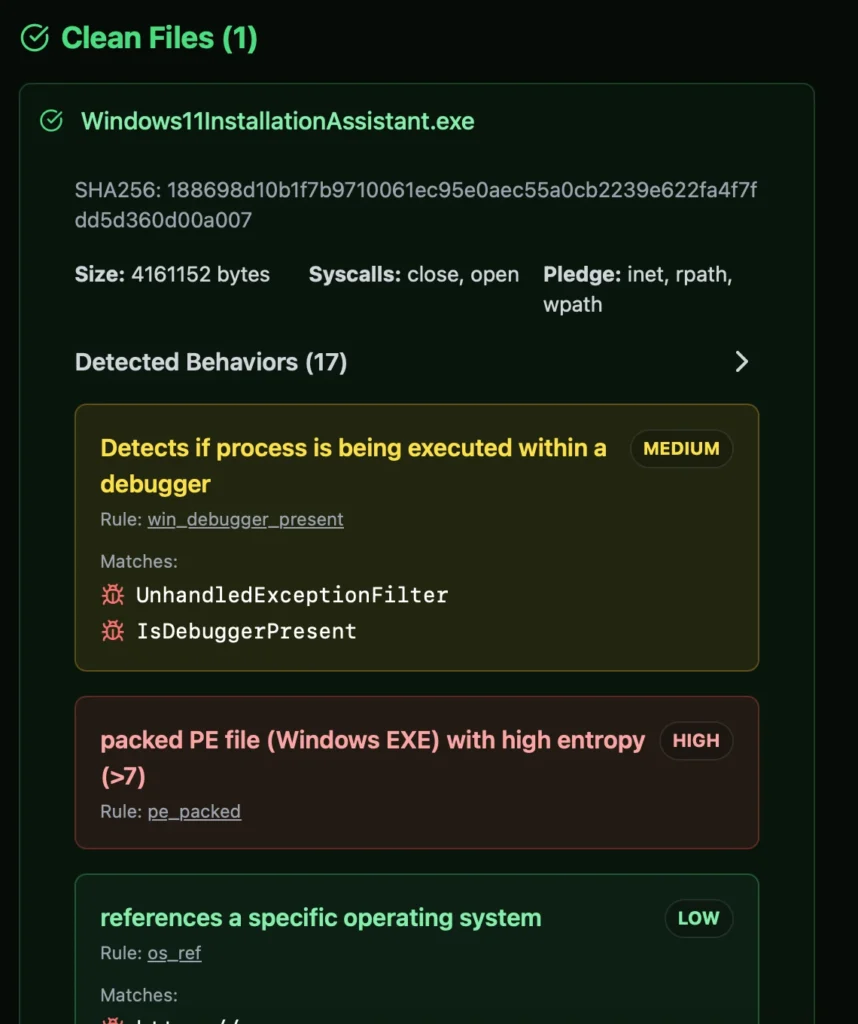Click checkmark icon beside Windows11InstallationAssistant.exe
858x1024 pixels.
pyautogui.click(x=51, y=121)
